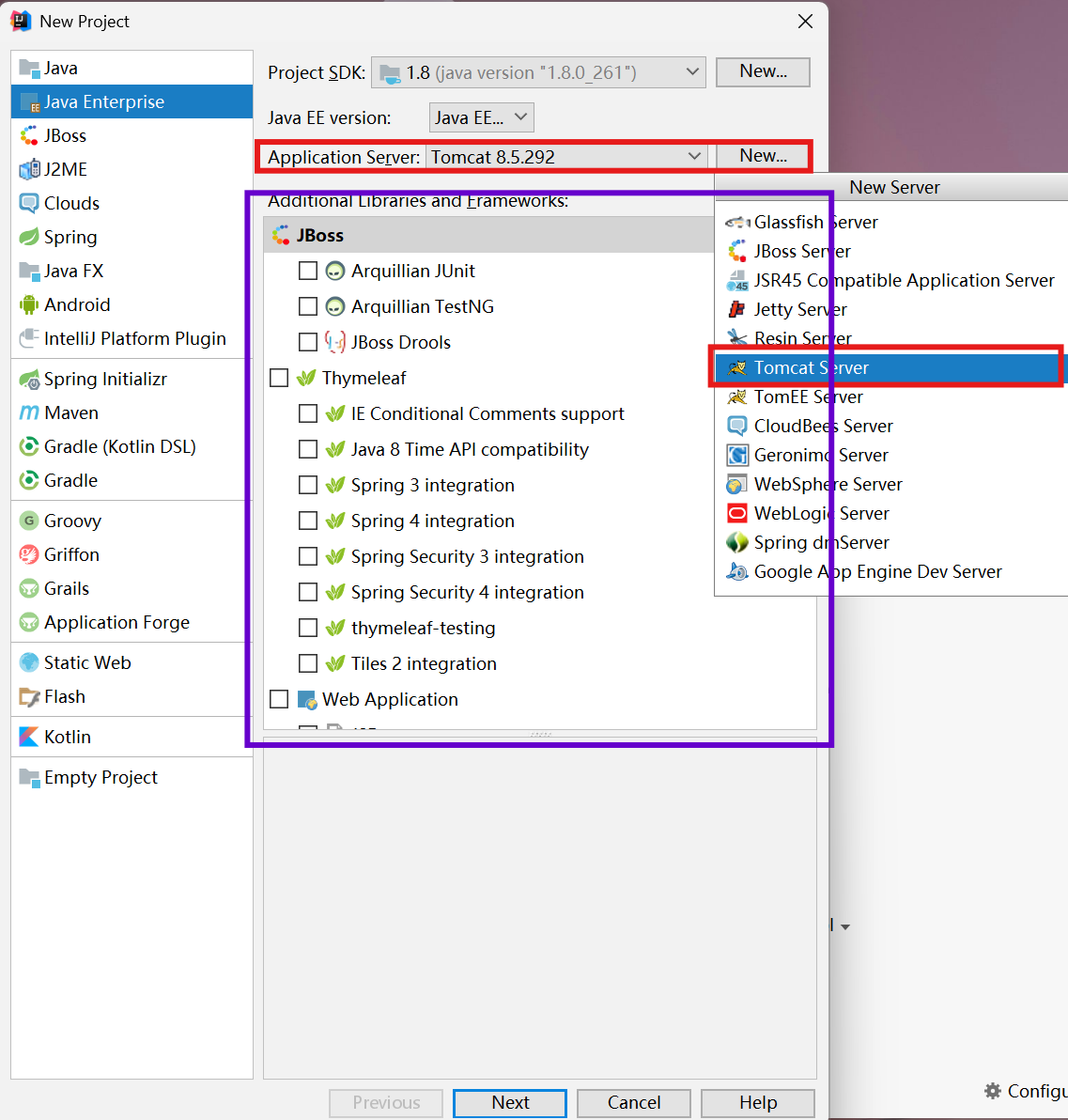Open the Java EE version dropdown
Image resolution: width=1068 pixels, height=1120 pixels.
481,117
